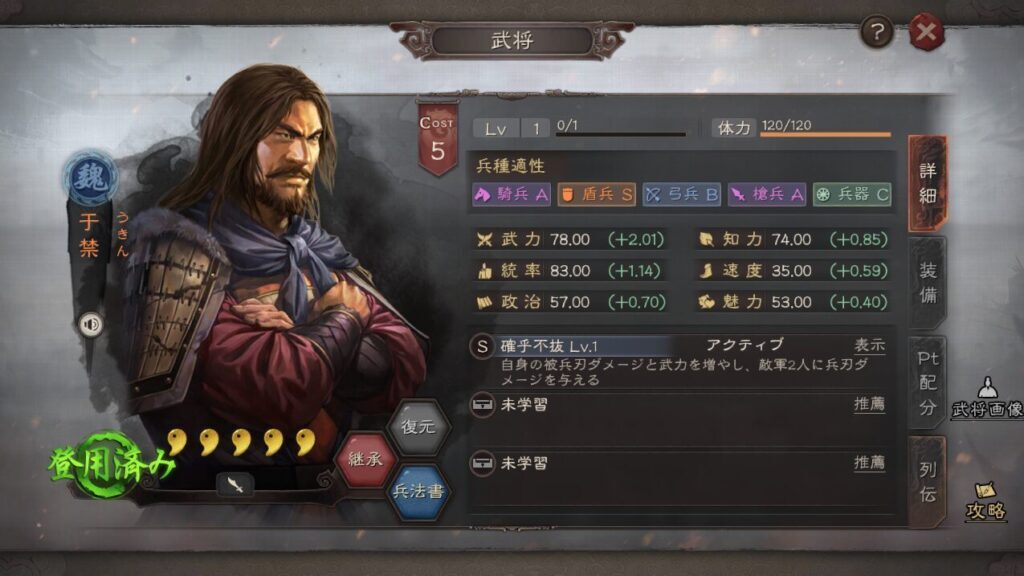This screenshot has height=576, width=1024.
Task: Open 推薦 for the first unlearned skill
Action: [870, 404]
